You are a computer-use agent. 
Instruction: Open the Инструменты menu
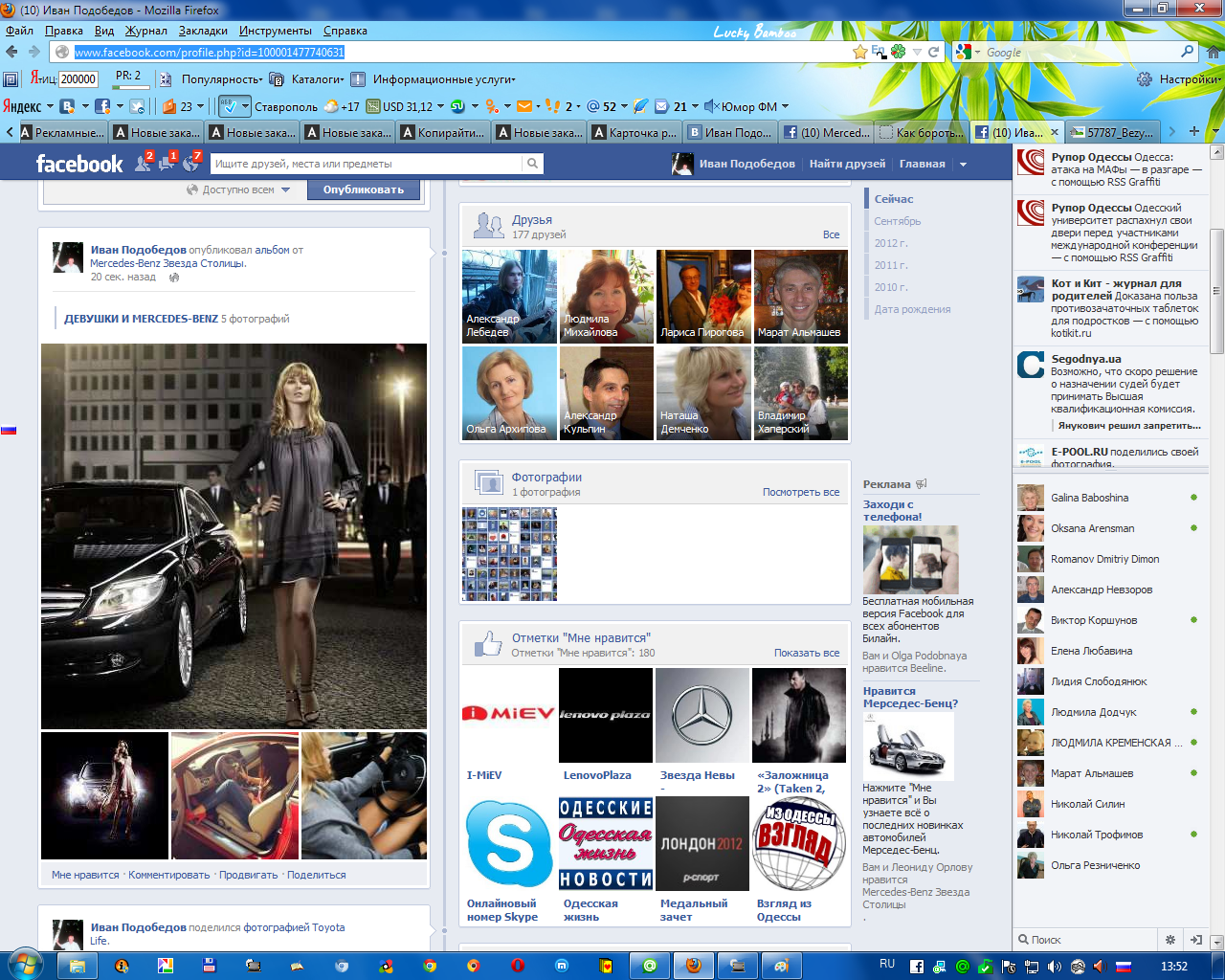coord(276,31)
